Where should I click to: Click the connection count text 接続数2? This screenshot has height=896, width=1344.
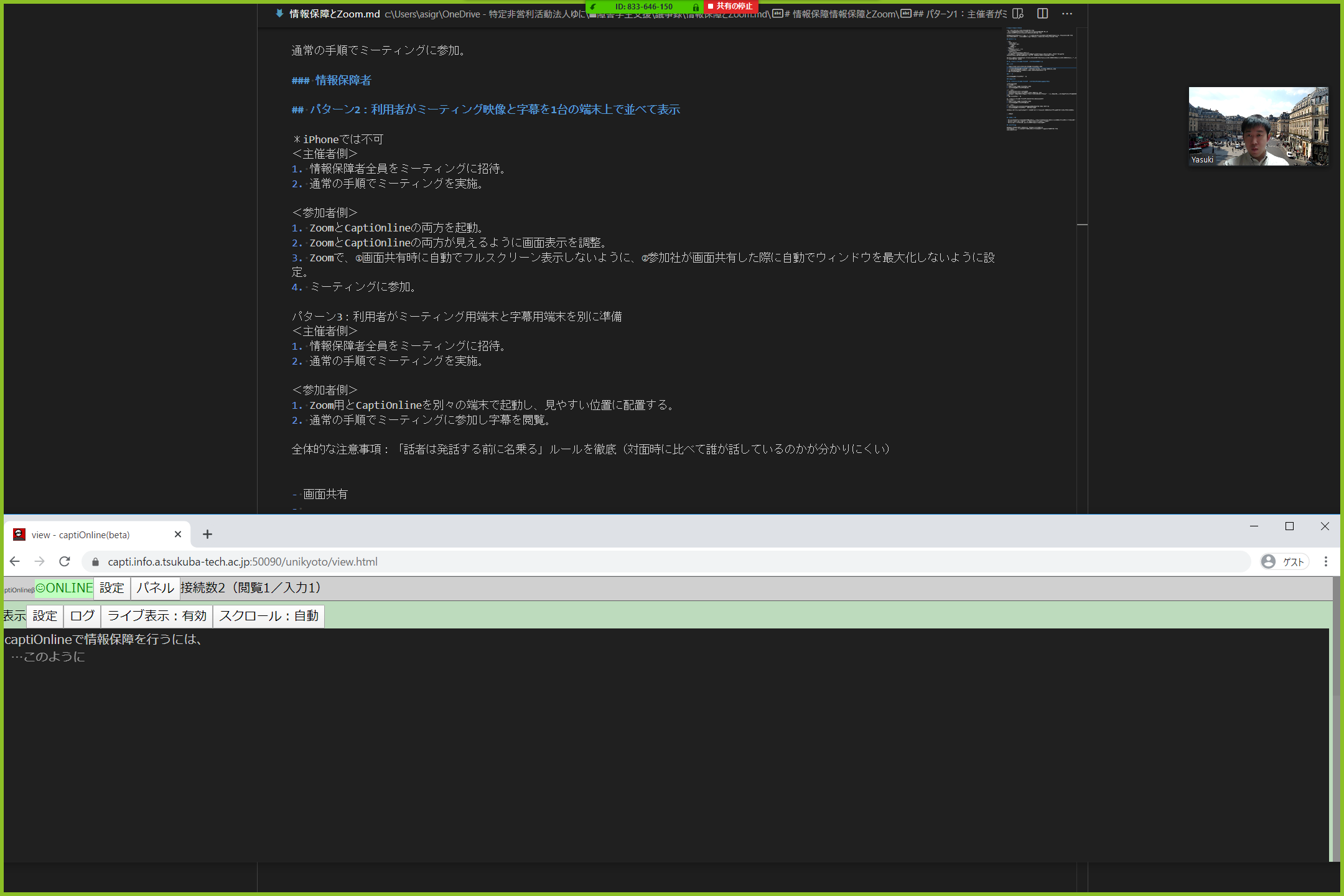[251, 588]
